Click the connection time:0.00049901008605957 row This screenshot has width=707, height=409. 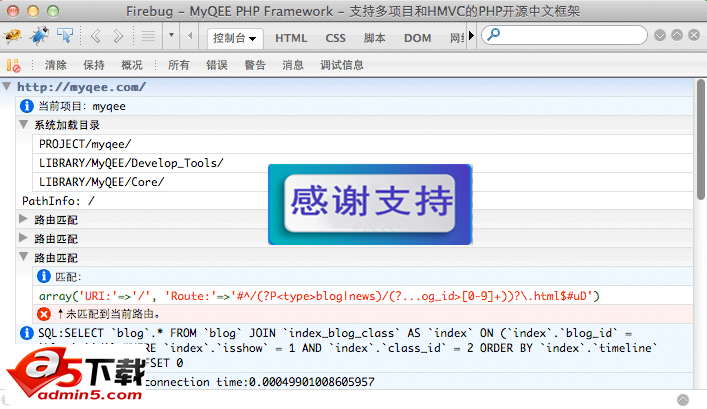coord(259,382)
